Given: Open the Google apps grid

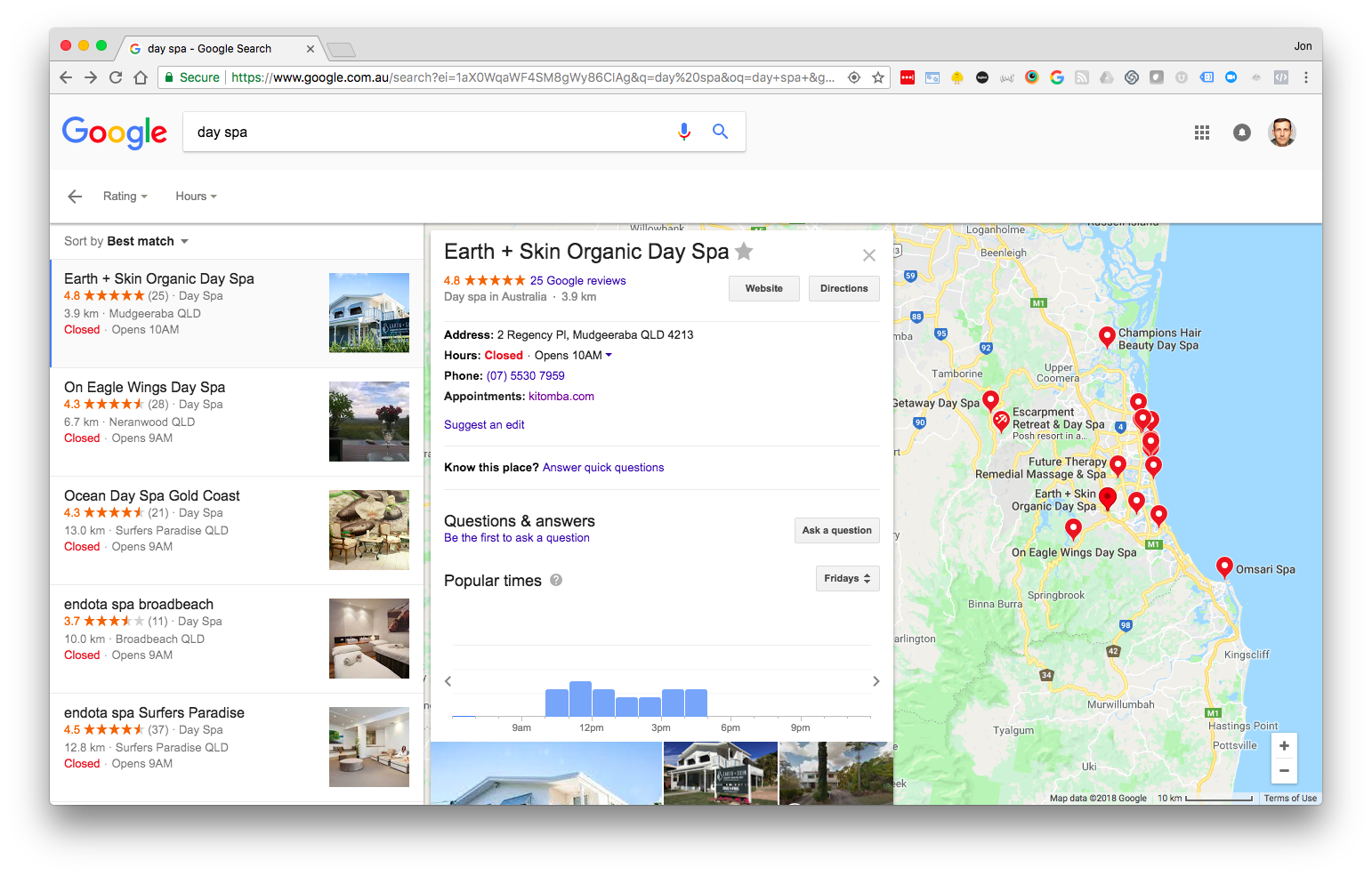Looking at the screenshot, I should [x=1202, y=133].
